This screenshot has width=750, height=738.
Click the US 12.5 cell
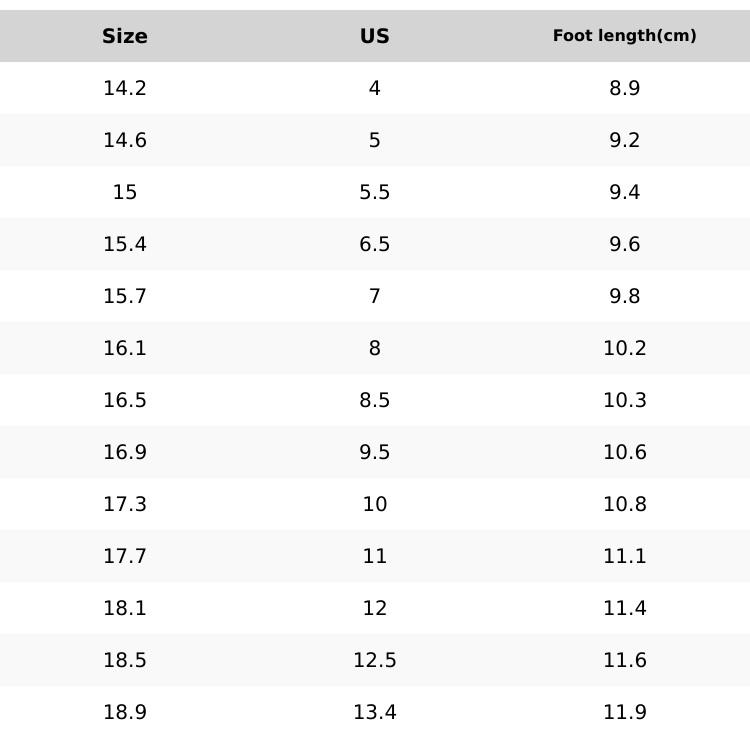click(375, 660)
